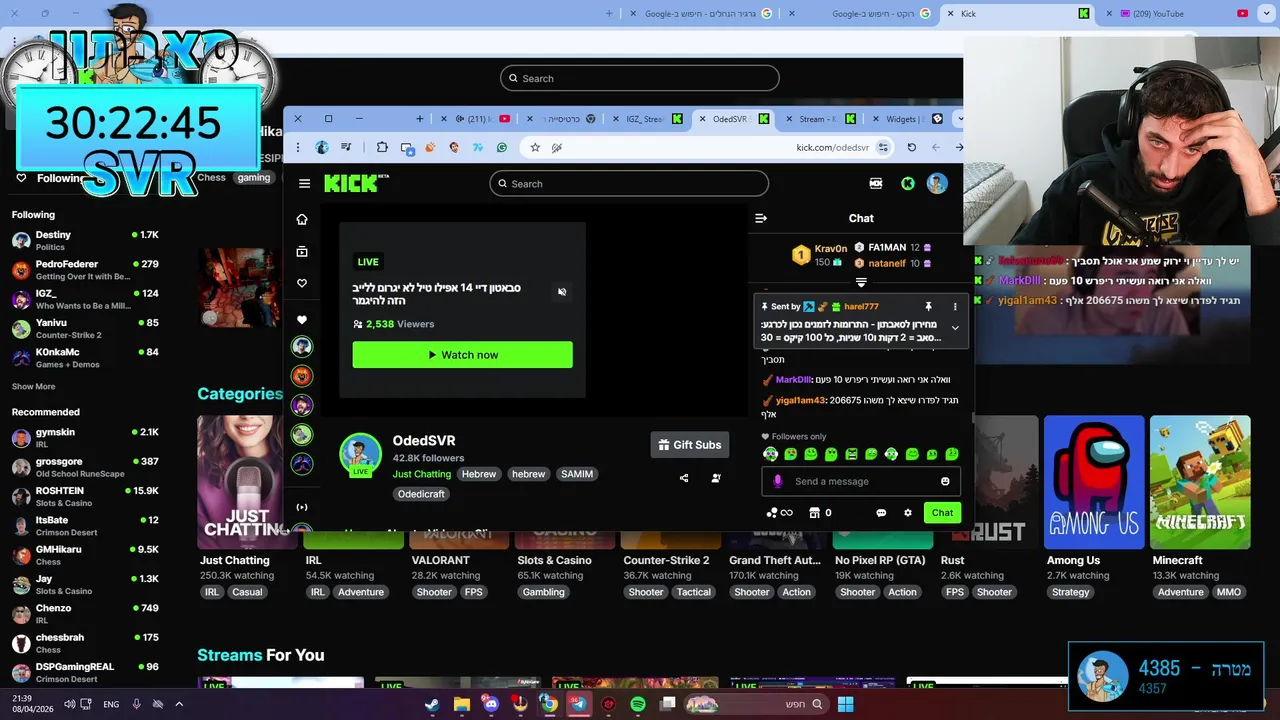Open profile avatar menu in front Kick header
1280x720 pixels.
click(937, 183)
